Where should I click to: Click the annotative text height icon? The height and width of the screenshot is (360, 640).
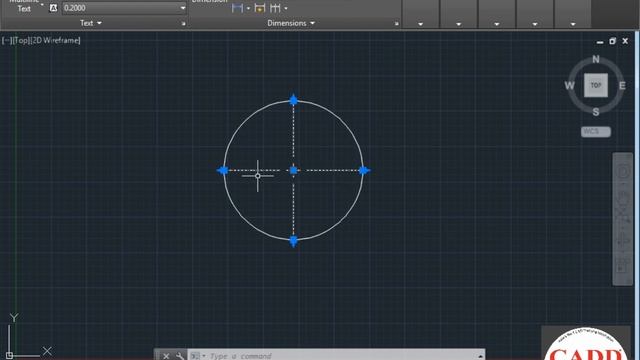pyautogui.click(x=53, y=8)
